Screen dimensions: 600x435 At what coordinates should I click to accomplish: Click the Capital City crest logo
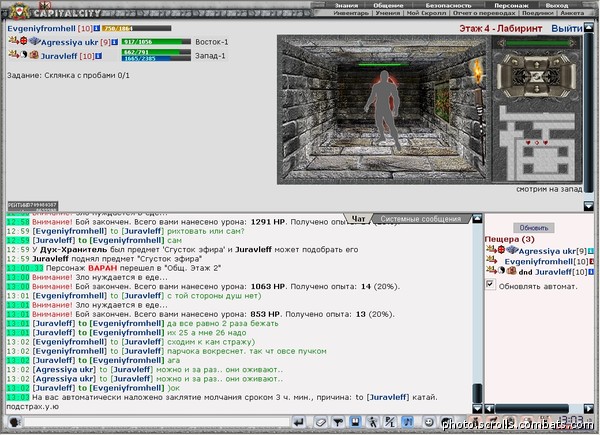[19, 11]
